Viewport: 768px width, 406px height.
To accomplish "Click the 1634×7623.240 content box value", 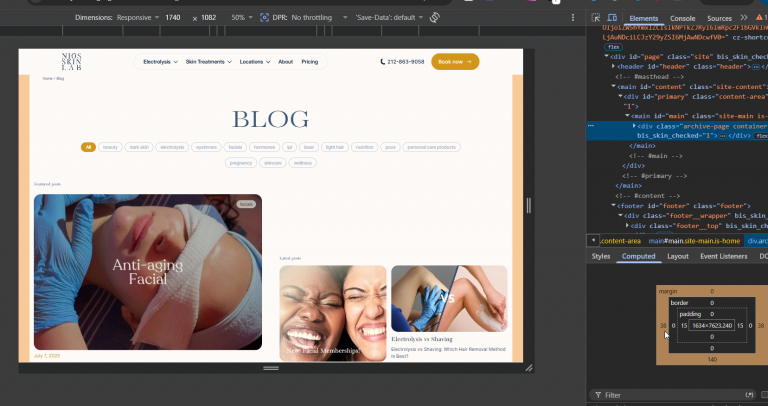I will pos(712,325).
